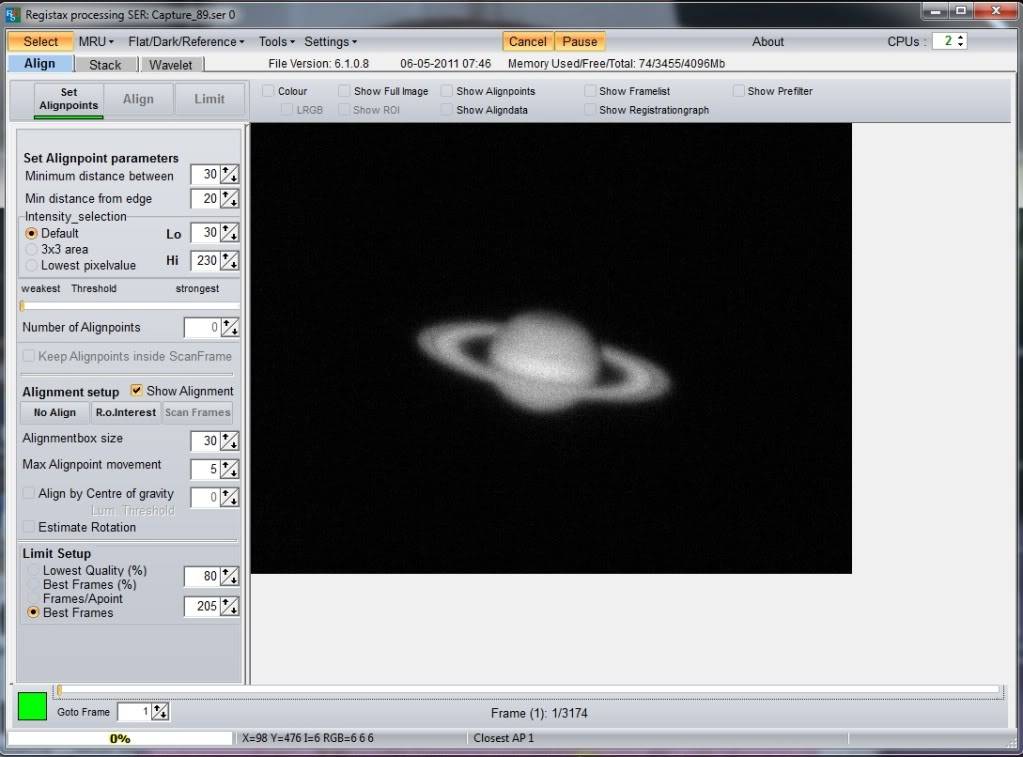
Task: Open the Settings dropdown menu
Action: click(x=330, y=42)
